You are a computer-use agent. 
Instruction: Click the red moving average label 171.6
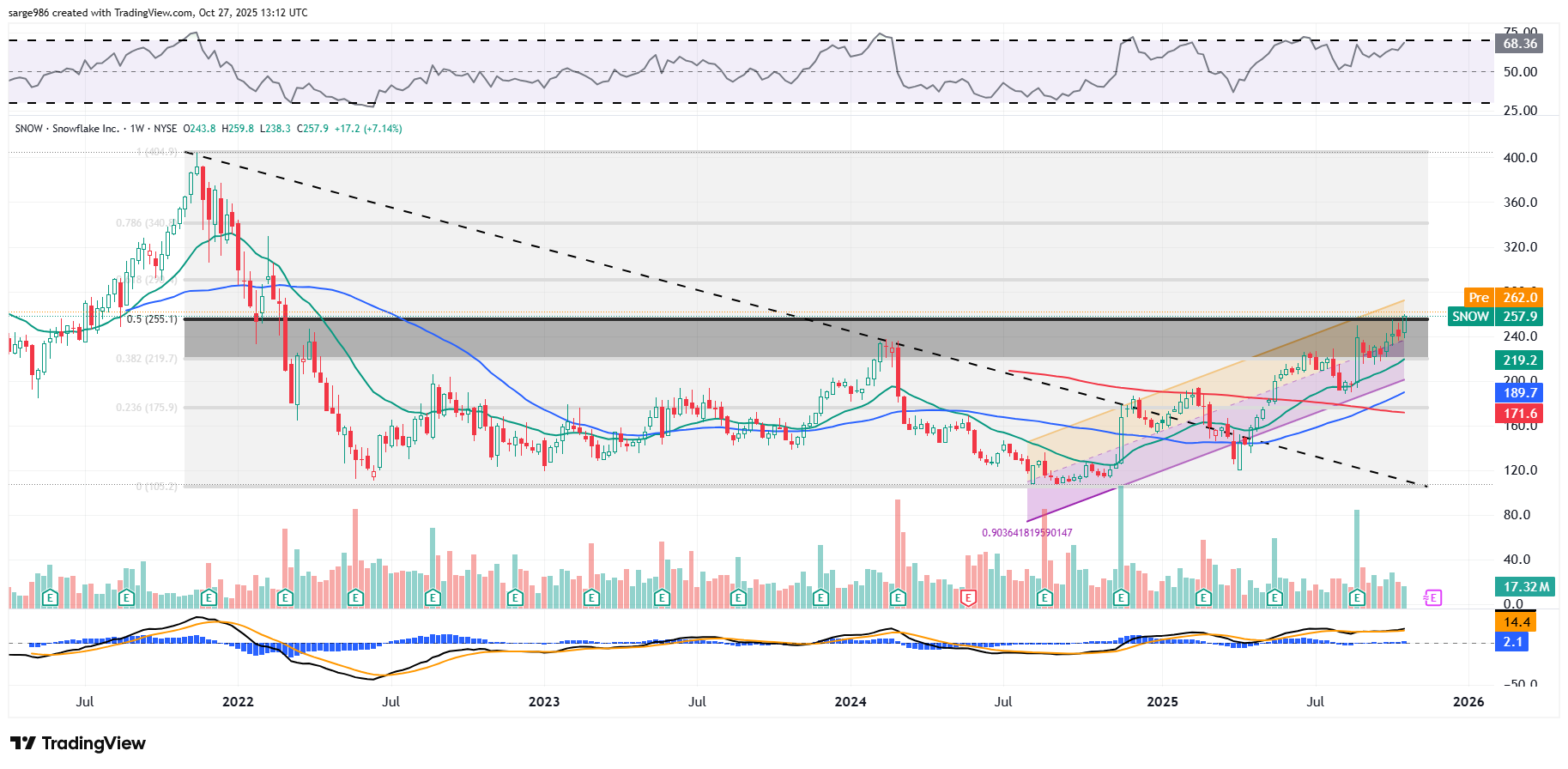1519,414
